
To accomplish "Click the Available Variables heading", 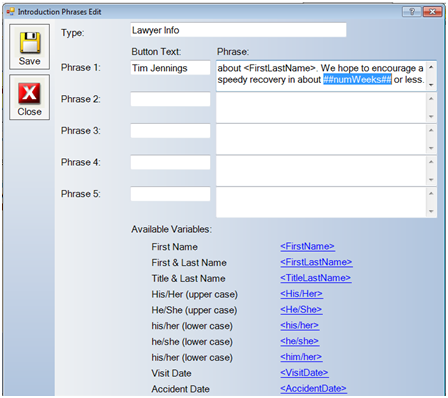I will click(171, 229).
